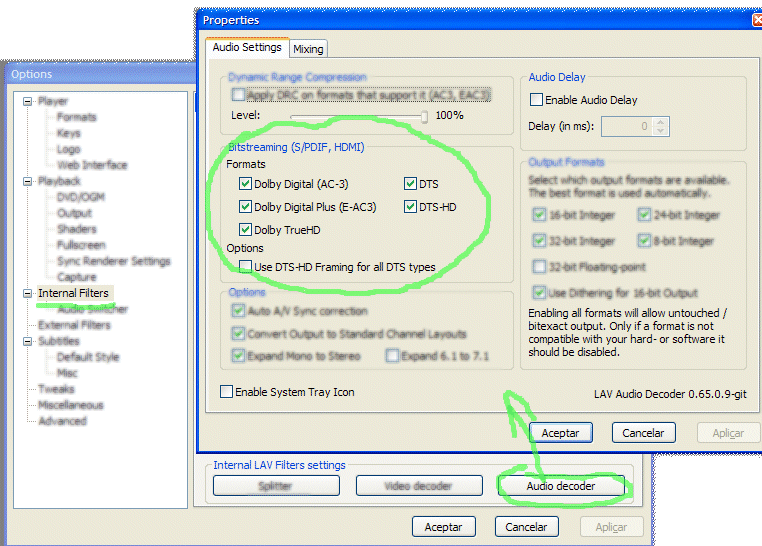Image resolution: width=762 pixels, height=546 pixels.
Task: Collapse the Internal Filters tree node
Action: coord(28,293)
